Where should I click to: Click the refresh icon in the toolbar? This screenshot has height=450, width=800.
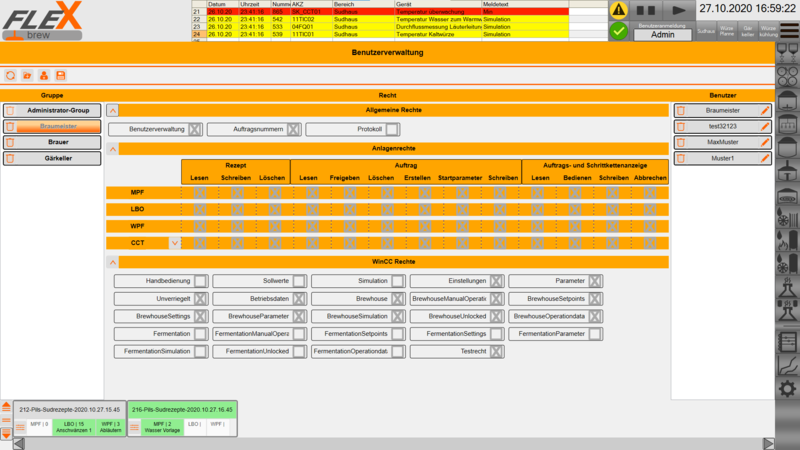tap(11, 75)
